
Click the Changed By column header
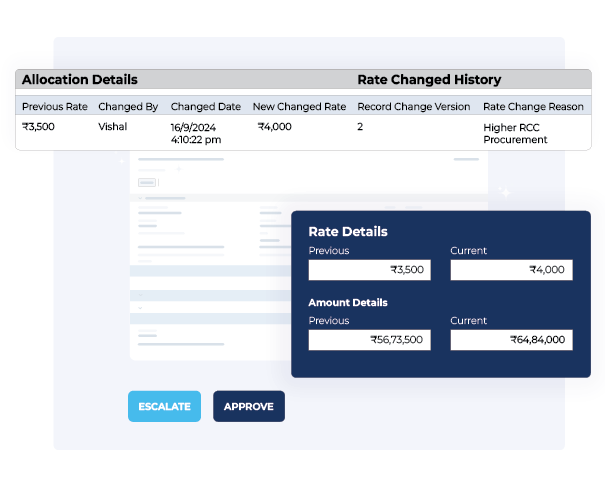[128, 106]
